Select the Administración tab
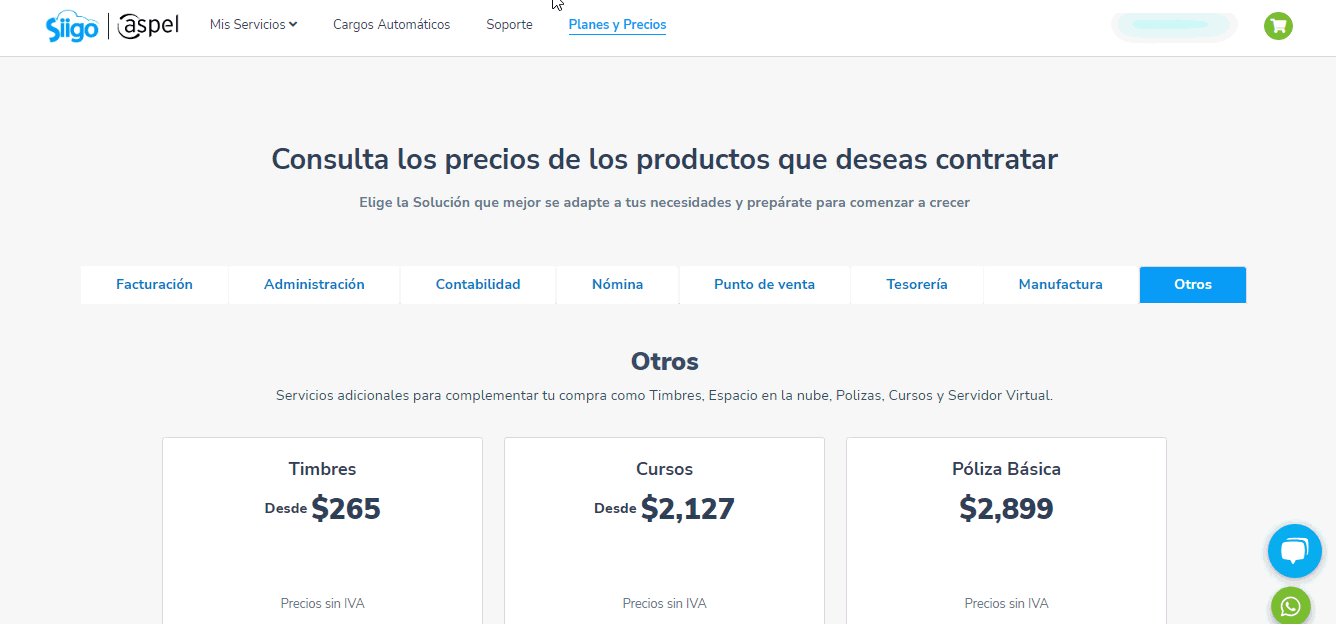Screen dimensions: 1336x624 coord(314,284)
